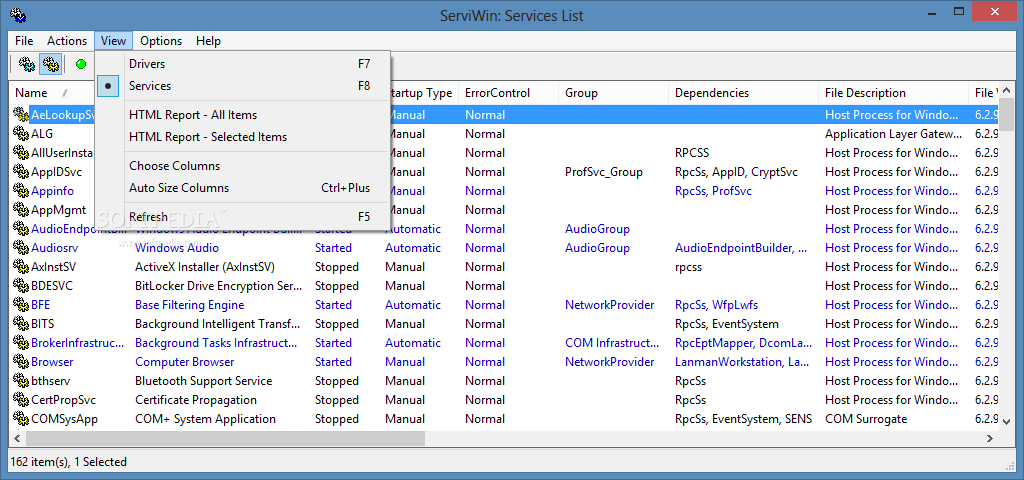Click the gear icon of AppIDSvc row
Screen dimensions: 1024x480
22,172
